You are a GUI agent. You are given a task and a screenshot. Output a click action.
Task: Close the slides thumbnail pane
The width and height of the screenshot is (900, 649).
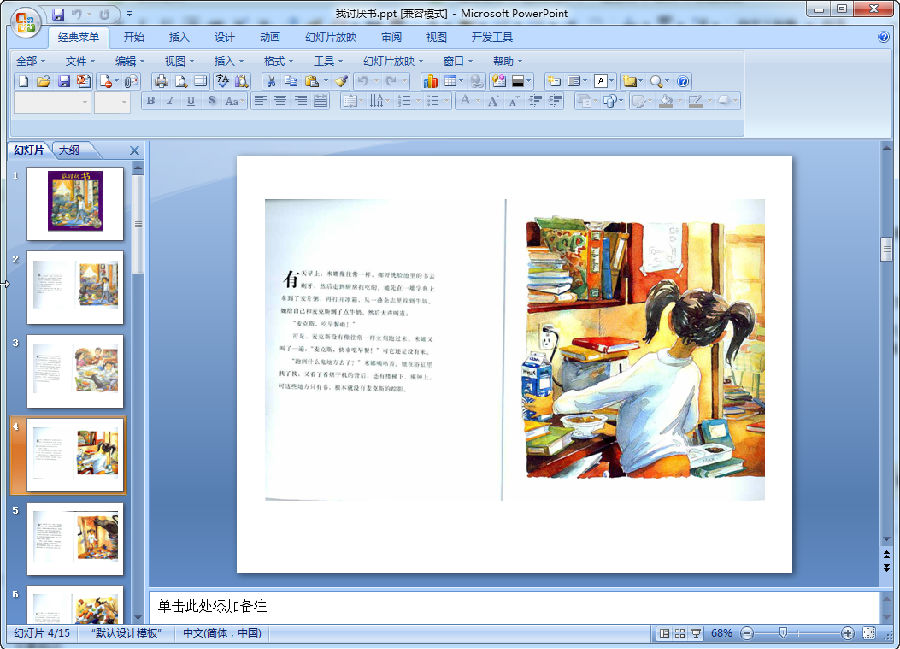click(134, 150)
